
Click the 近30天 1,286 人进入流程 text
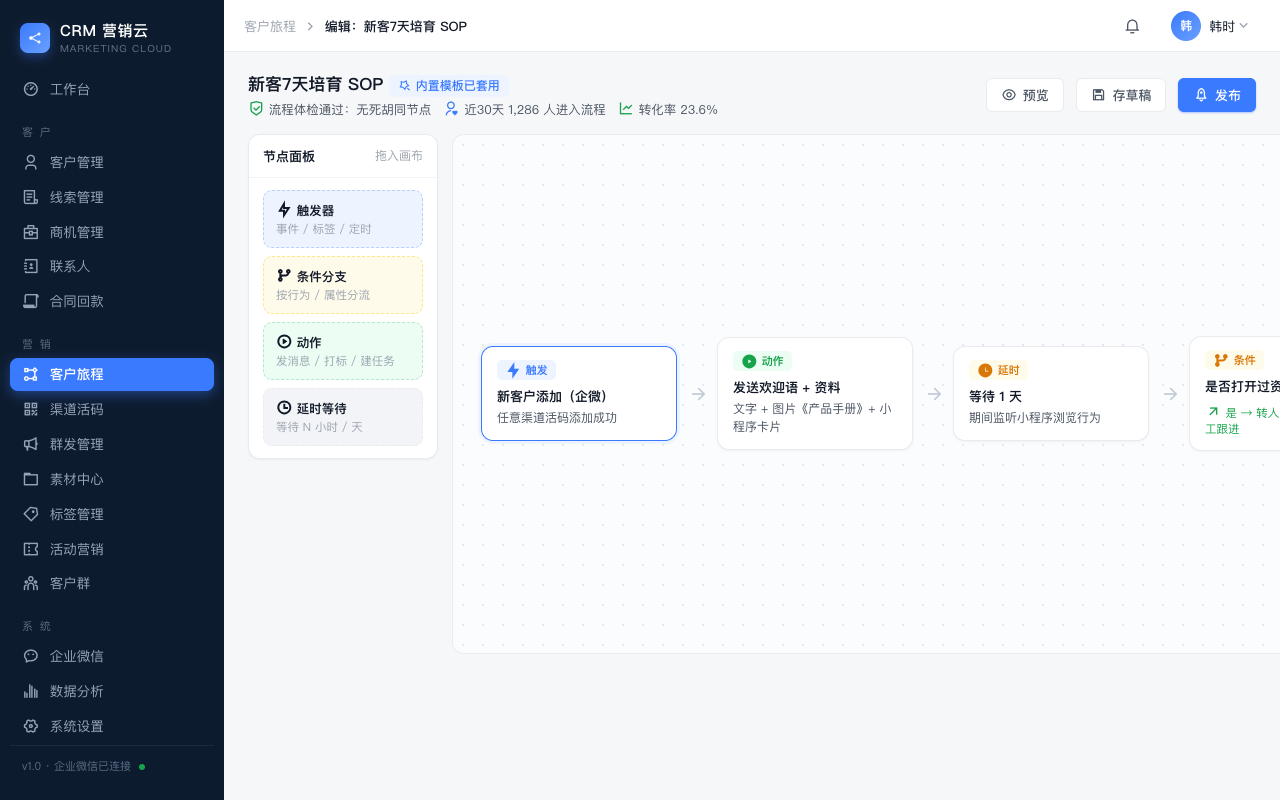pos(535,110)
